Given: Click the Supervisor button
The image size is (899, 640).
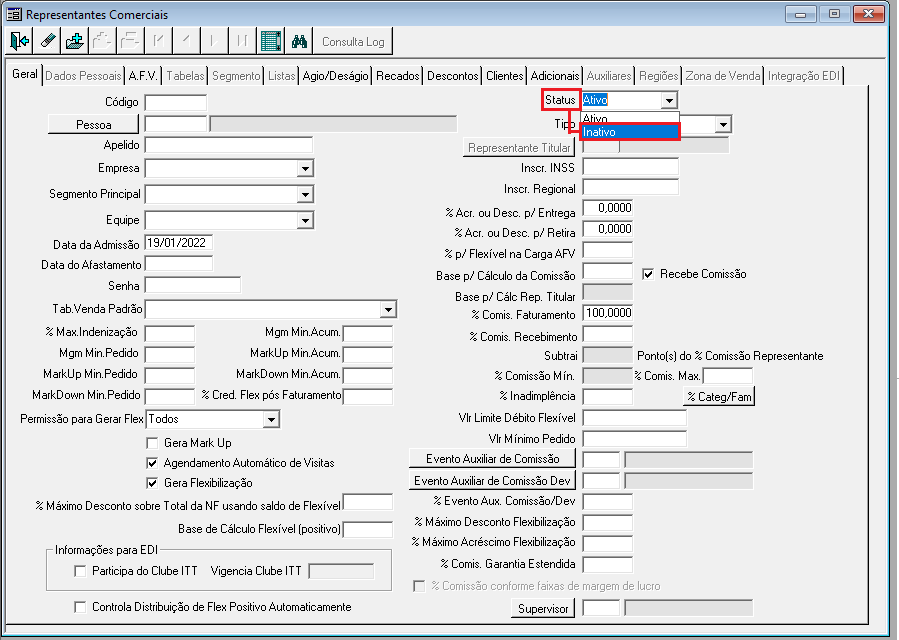Looking at the screenshot, I should click(542, 608).
